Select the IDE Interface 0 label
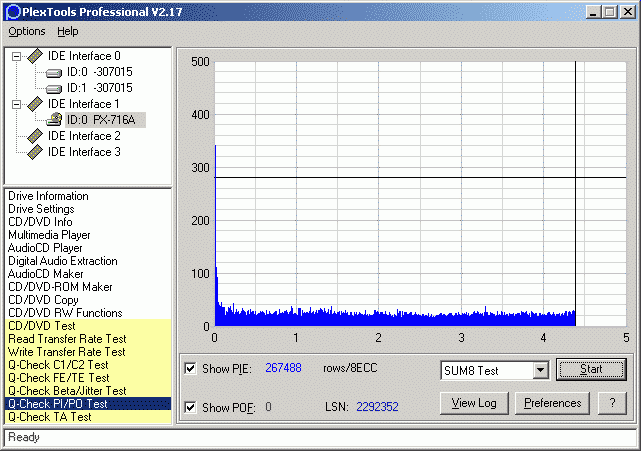 click(84, 56)
